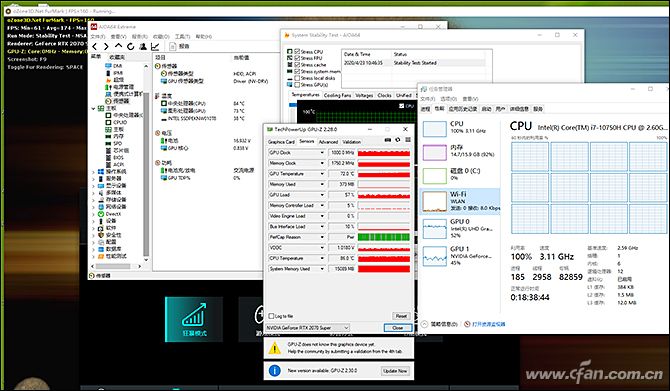Switch to the Graphics Card tab in GPU-Z
The height and width of the screenshot is (391, 670).
pyautogui.click(x=281, y=141)
